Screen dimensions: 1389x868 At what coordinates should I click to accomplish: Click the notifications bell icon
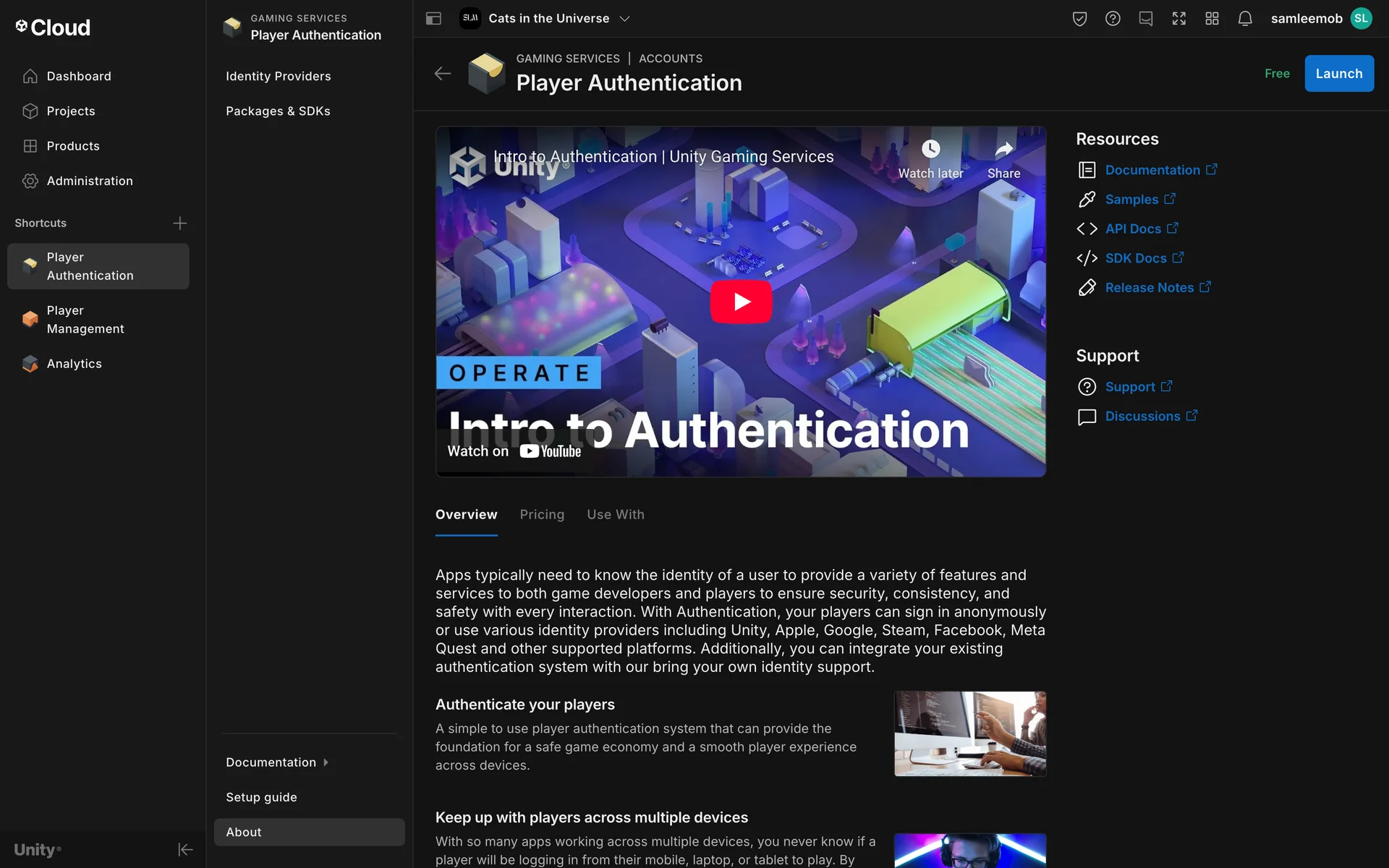[1244, 19]
